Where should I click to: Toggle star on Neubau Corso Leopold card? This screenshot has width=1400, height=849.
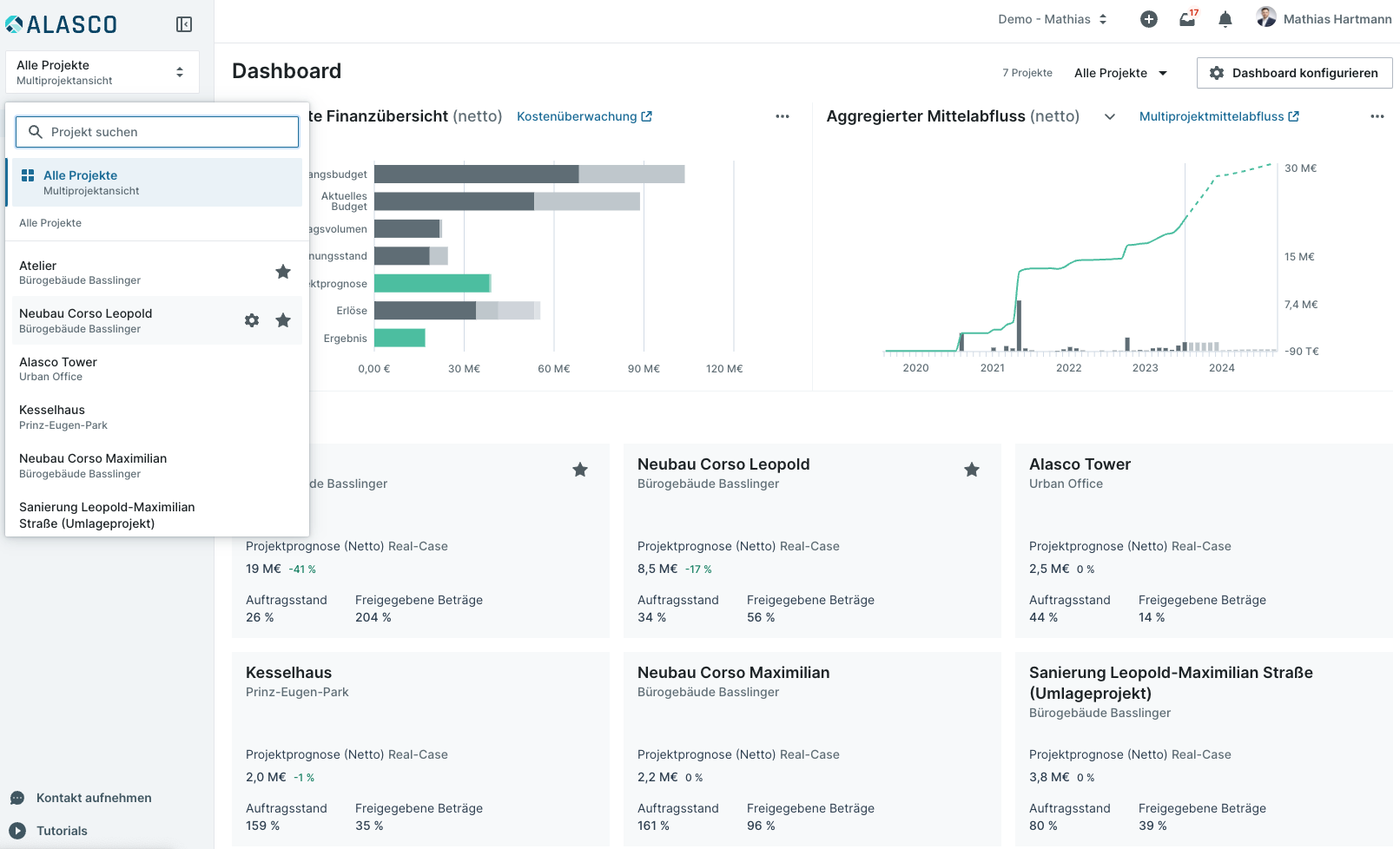[972, 470]
